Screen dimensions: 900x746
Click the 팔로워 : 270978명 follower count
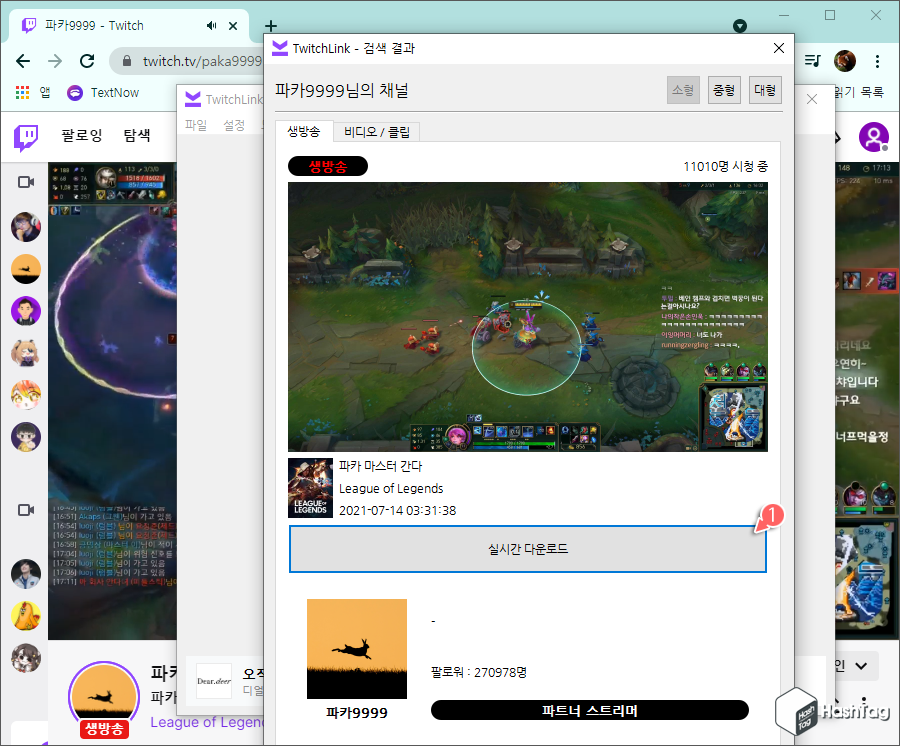[479, 672]
